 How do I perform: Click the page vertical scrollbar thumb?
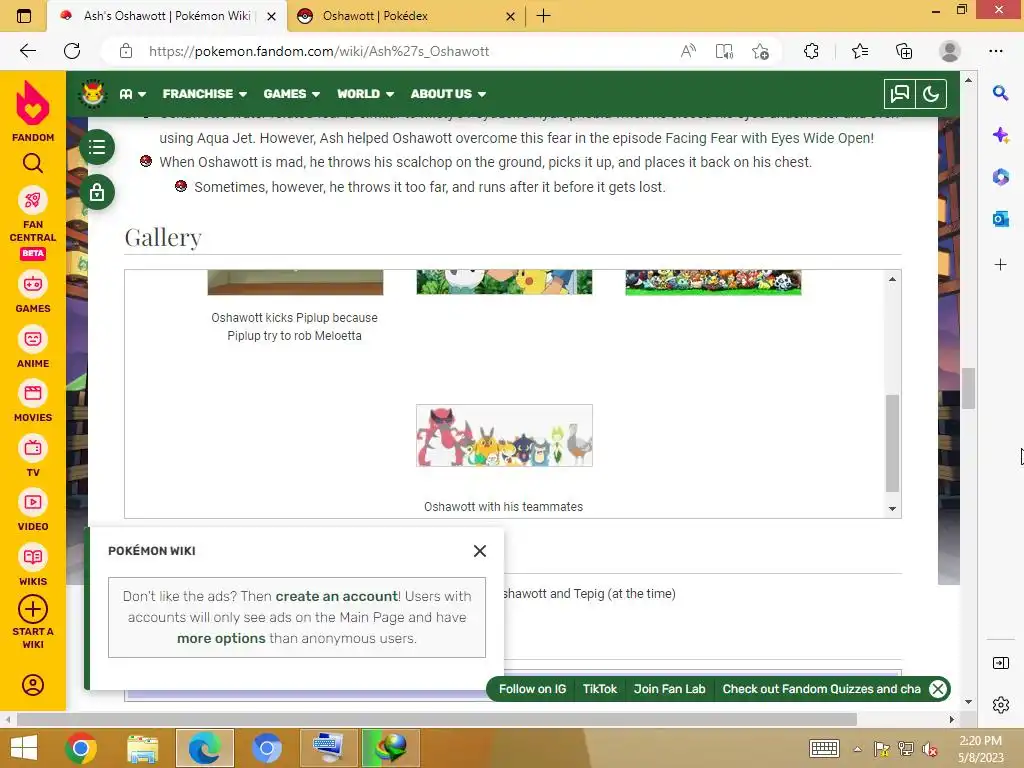pyautogui.click(x=968, y=389)
